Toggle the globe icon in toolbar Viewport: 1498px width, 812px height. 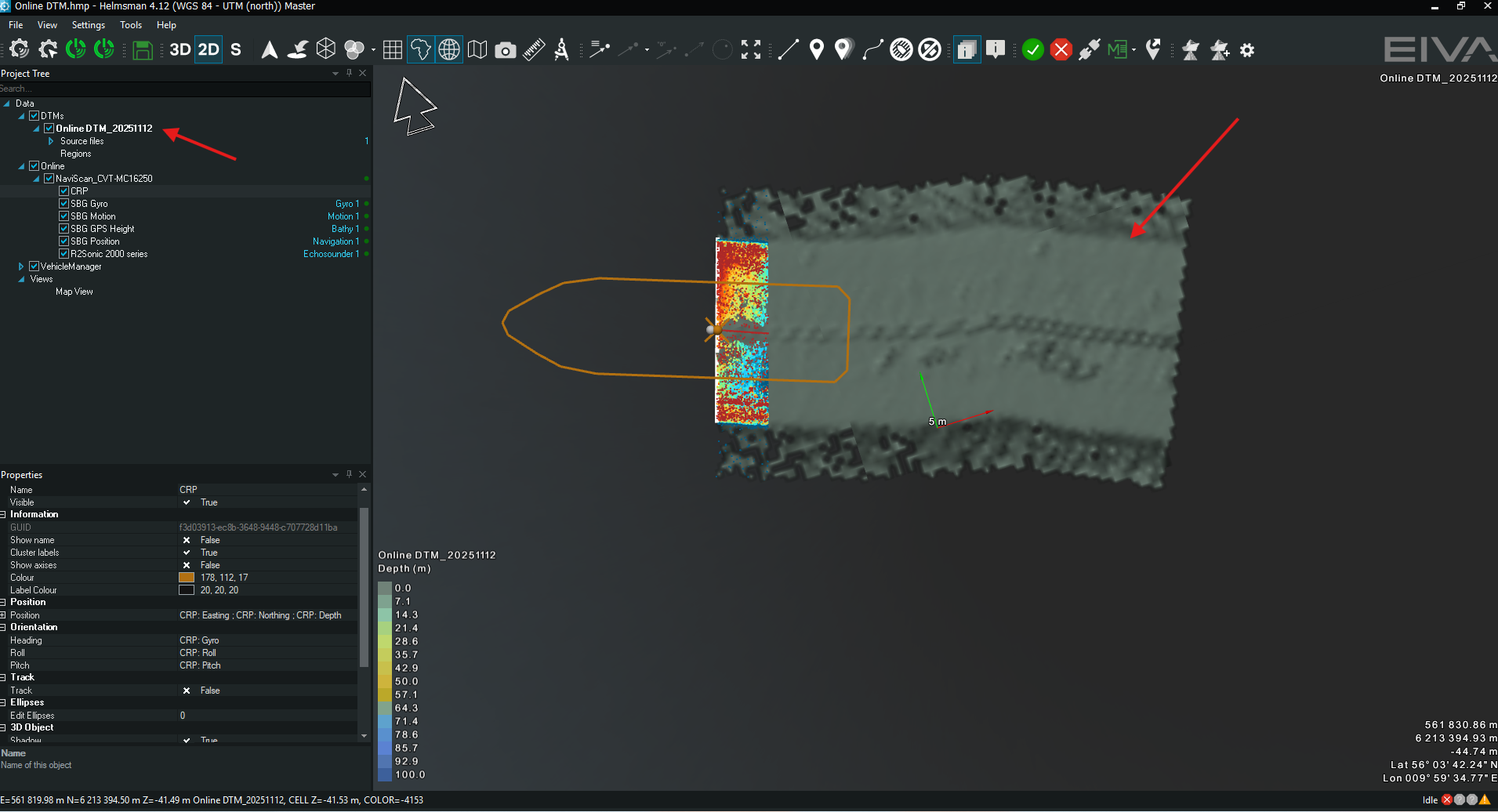click(x=449, y=50)
